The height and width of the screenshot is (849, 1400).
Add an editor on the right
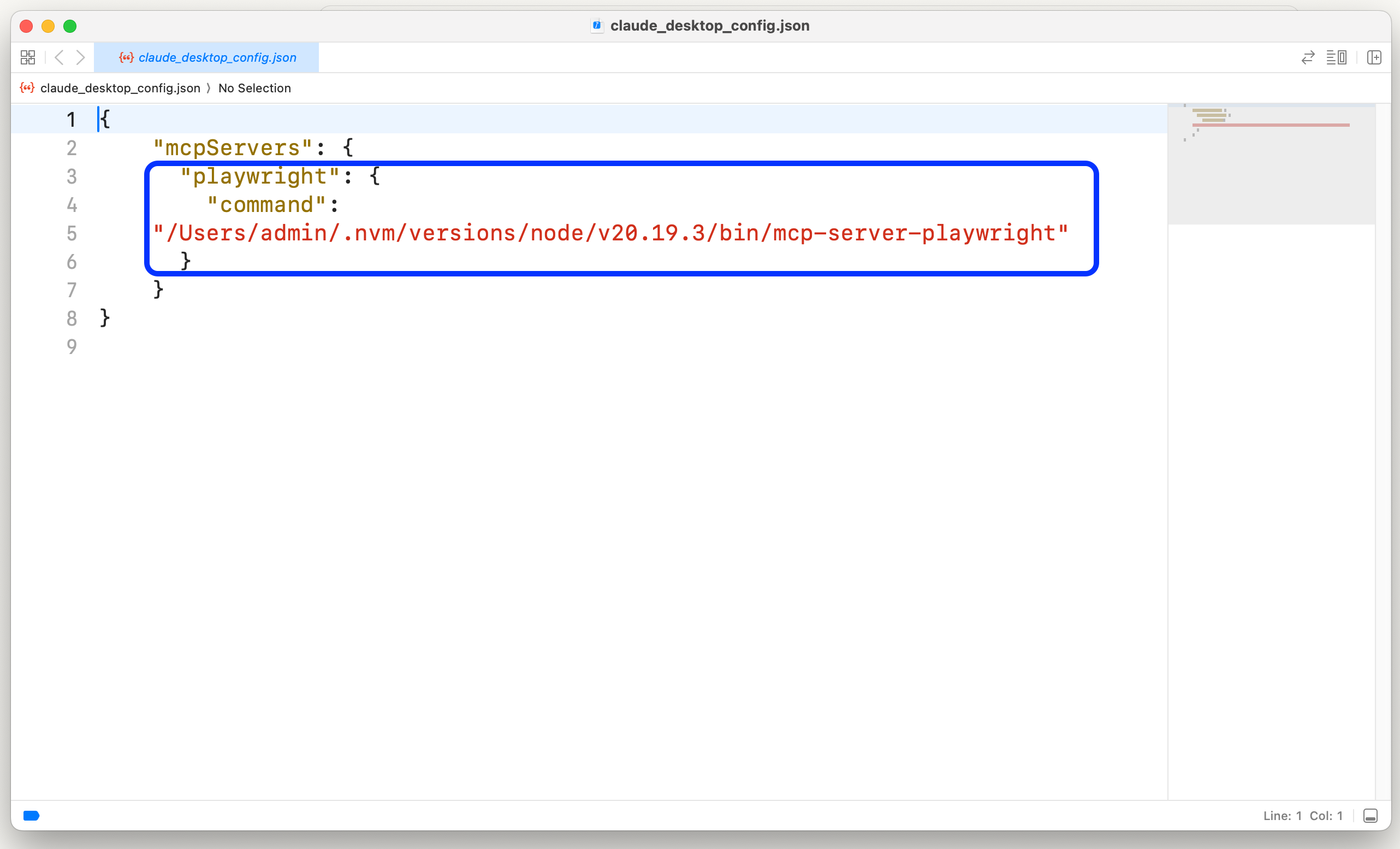1374,57
